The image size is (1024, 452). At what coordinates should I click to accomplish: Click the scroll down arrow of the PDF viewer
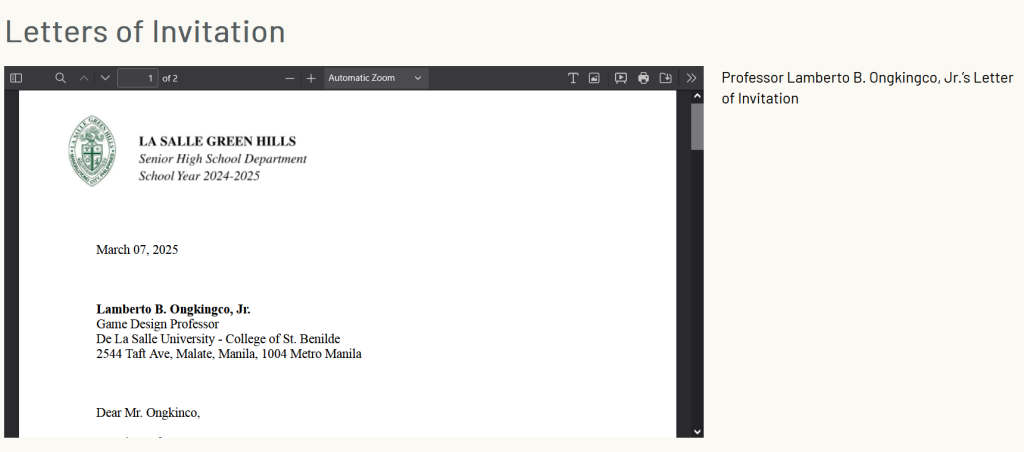tap(697, 431)
